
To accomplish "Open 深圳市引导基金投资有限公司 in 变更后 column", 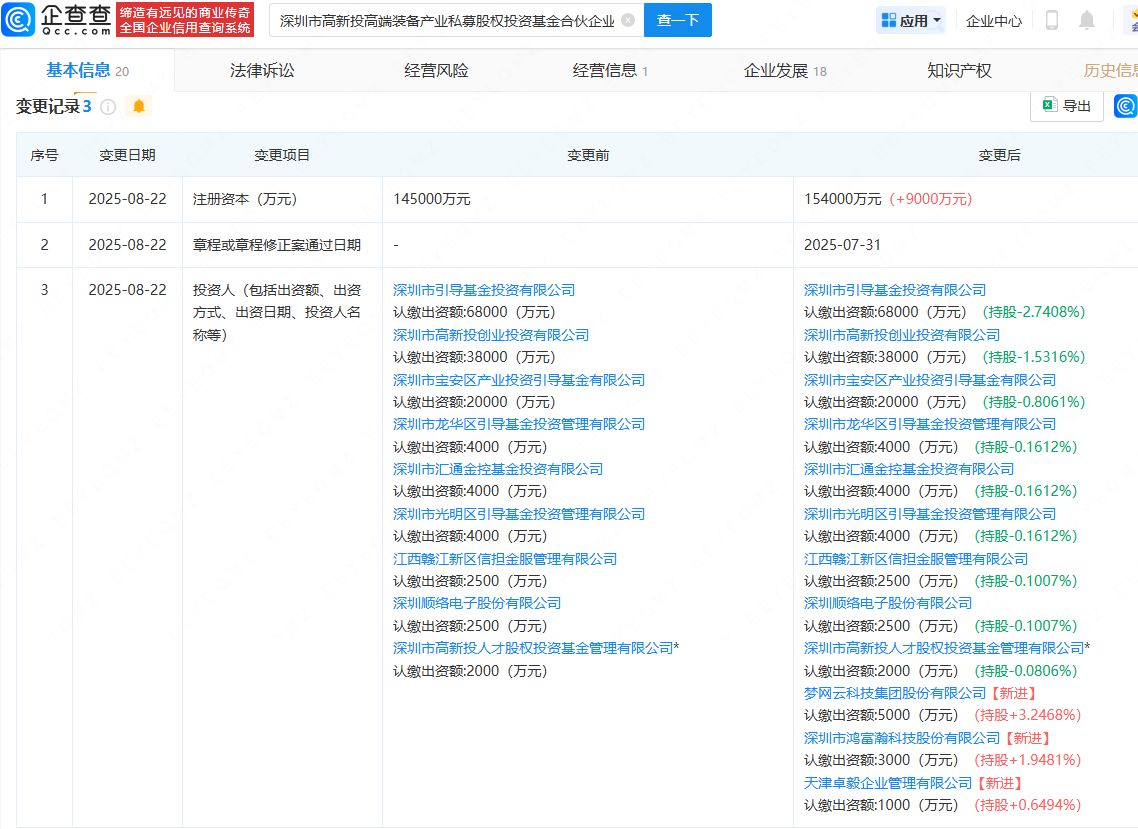I will (895, 290).
